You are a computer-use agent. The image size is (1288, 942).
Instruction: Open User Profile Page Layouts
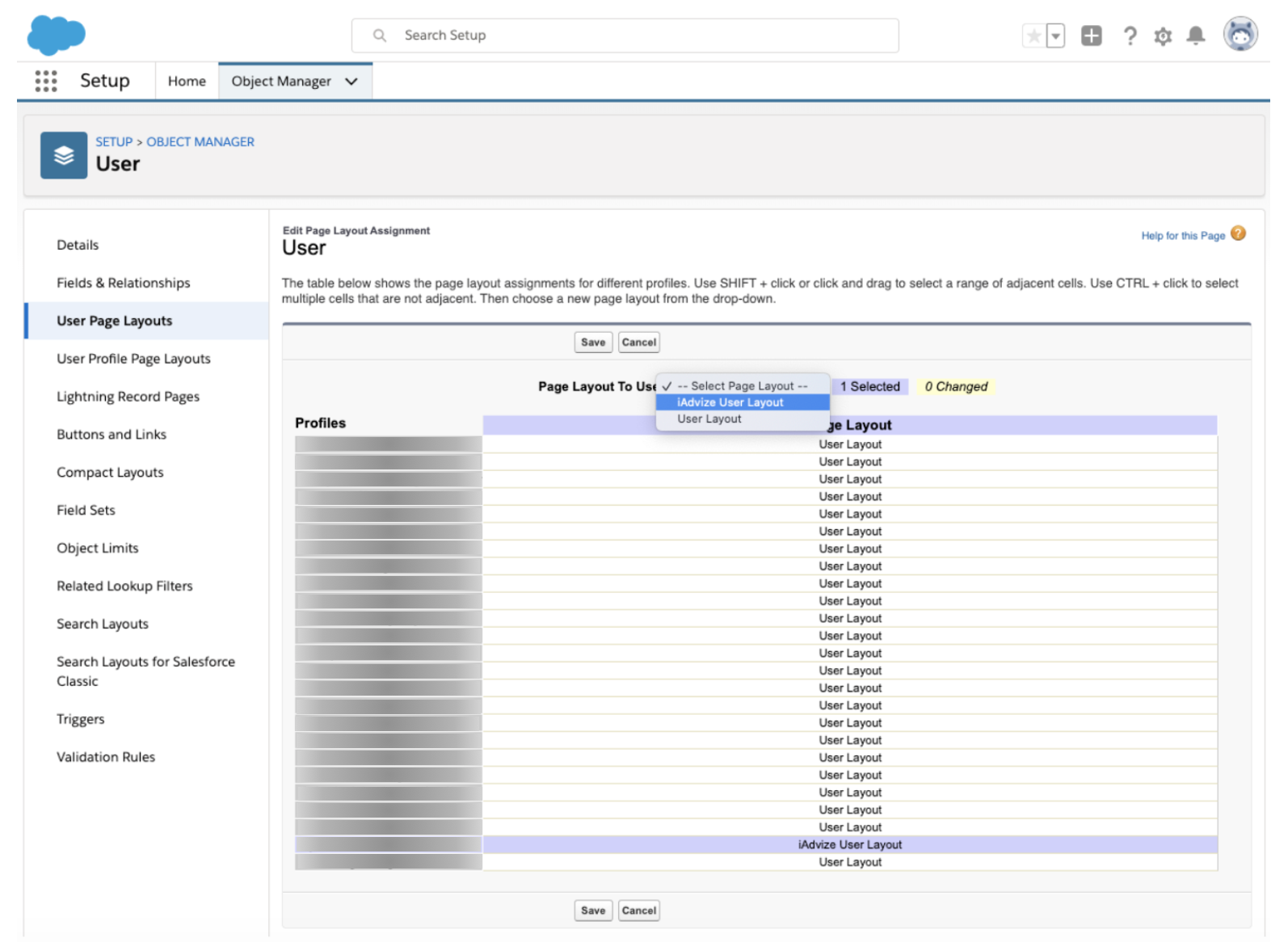coord(133,359)
